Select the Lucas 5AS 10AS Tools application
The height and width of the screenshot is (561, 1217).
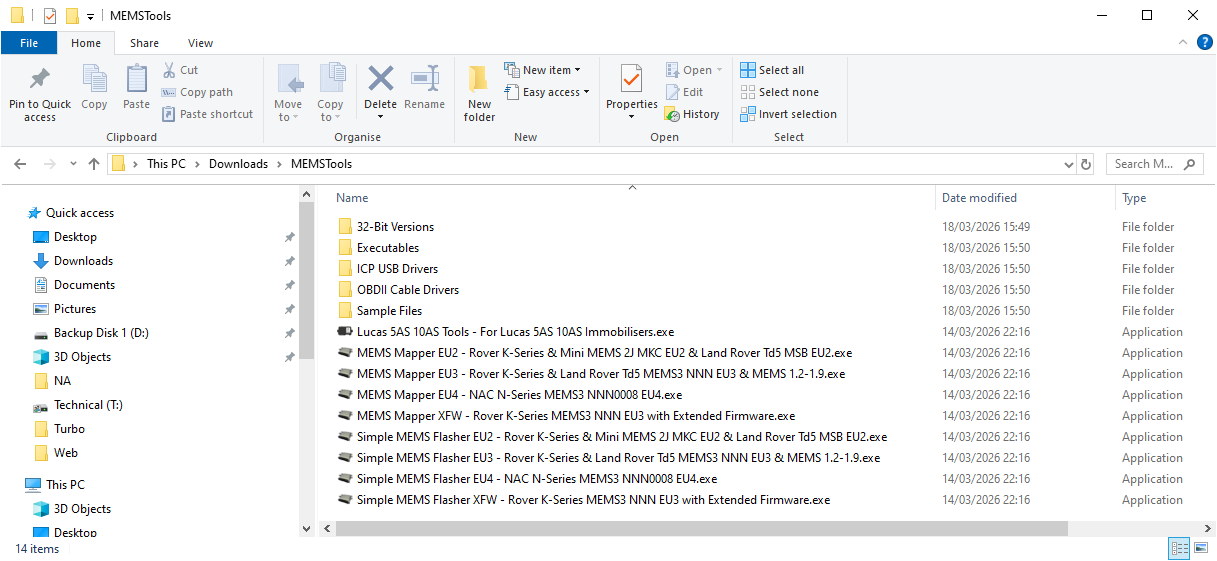click(515, 332)
